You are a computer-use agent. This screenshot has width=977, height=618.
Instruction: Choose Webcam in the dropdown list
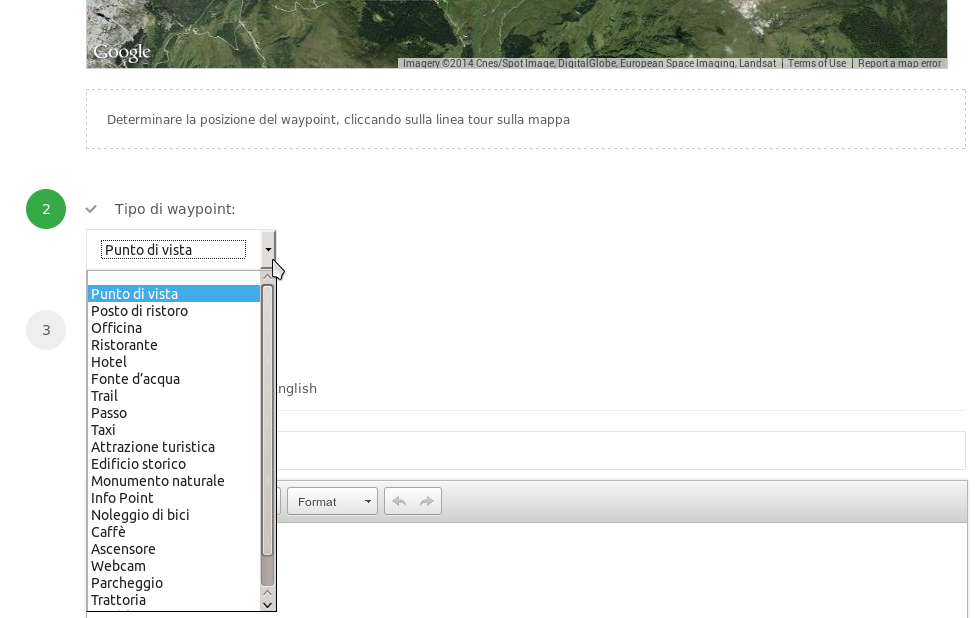(x=118, y=566)
